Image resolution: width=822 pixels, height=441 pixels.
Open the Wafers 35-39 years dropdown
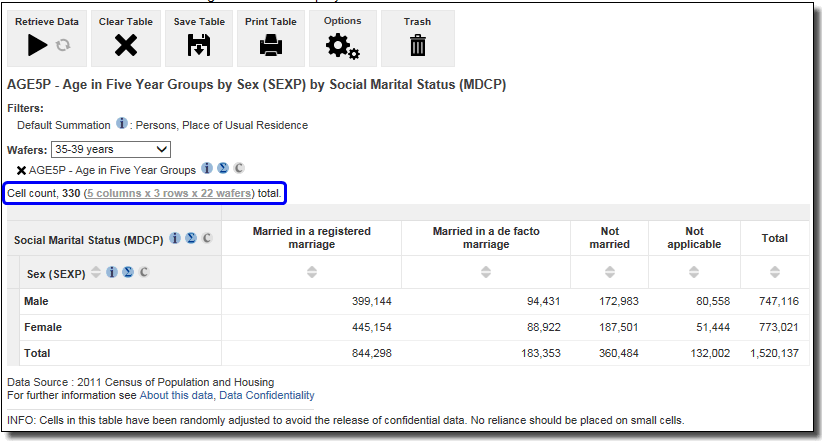(110, 149)
